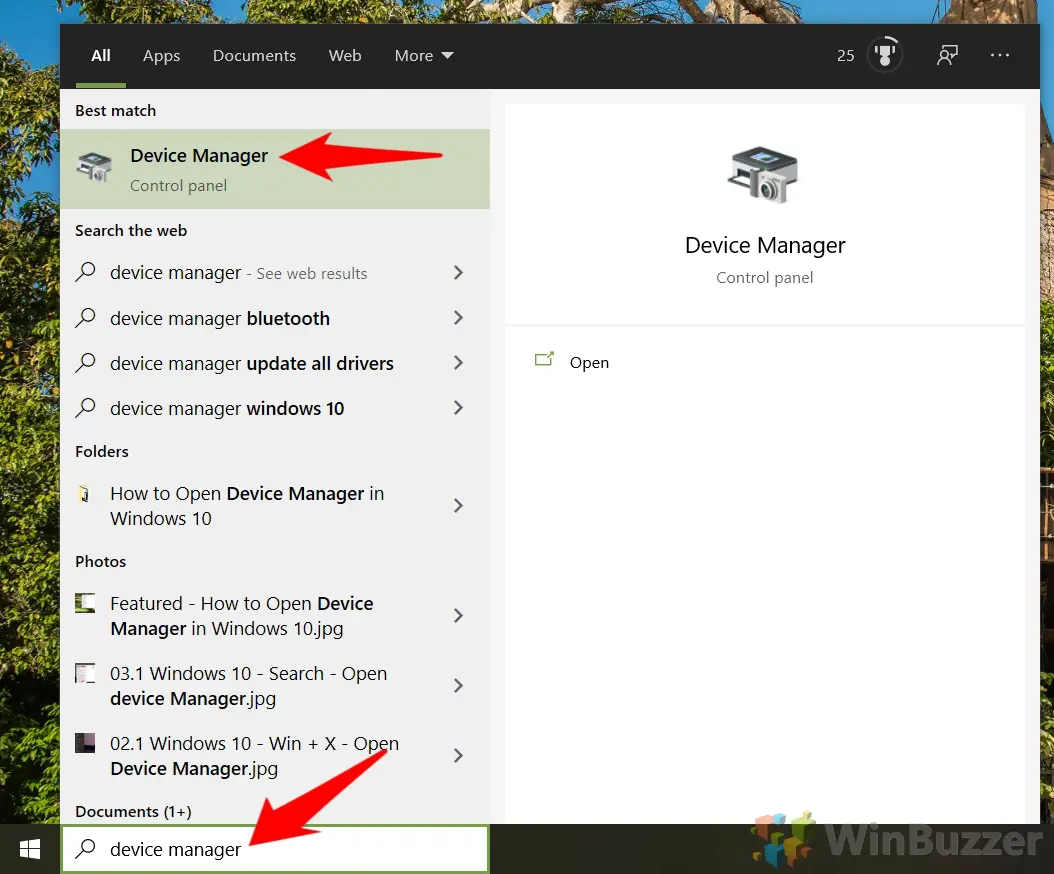Expand arrow for 'device manager bluetooth'
This screenshot has height=874, width=1054.
[x=458, y=317]
